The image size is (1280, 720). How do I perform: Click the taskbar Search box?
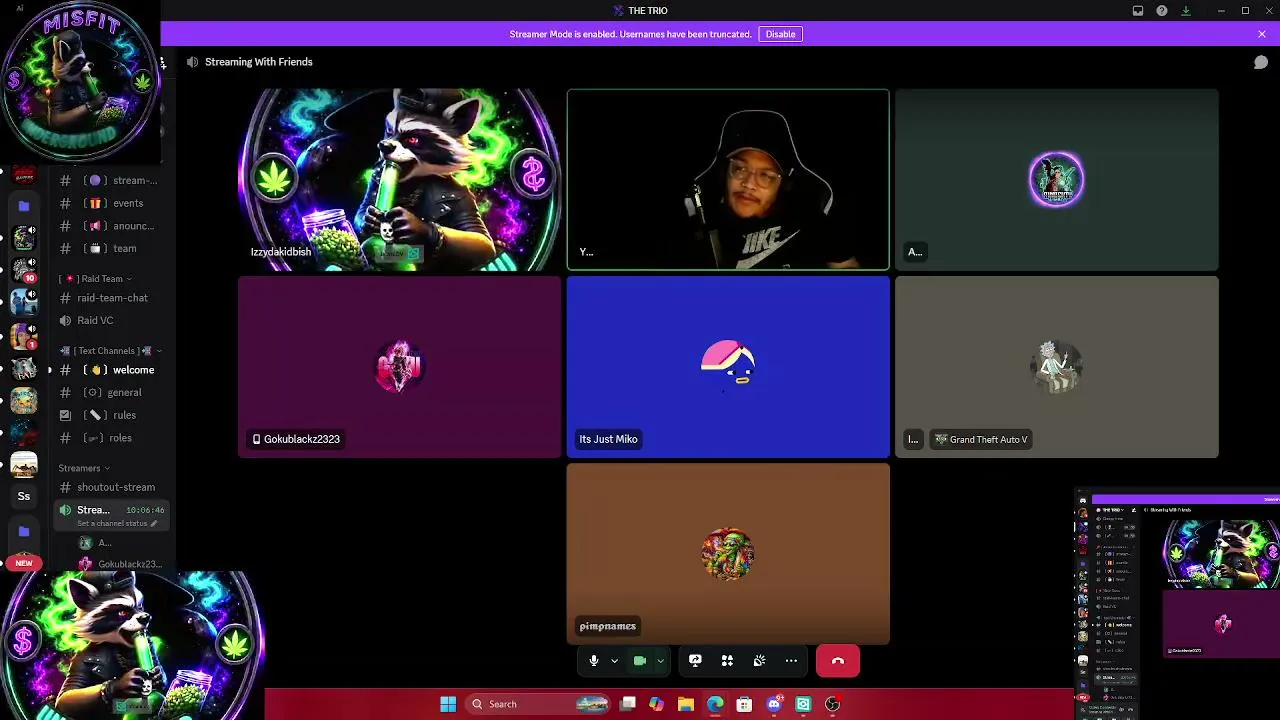pos(538,704)
